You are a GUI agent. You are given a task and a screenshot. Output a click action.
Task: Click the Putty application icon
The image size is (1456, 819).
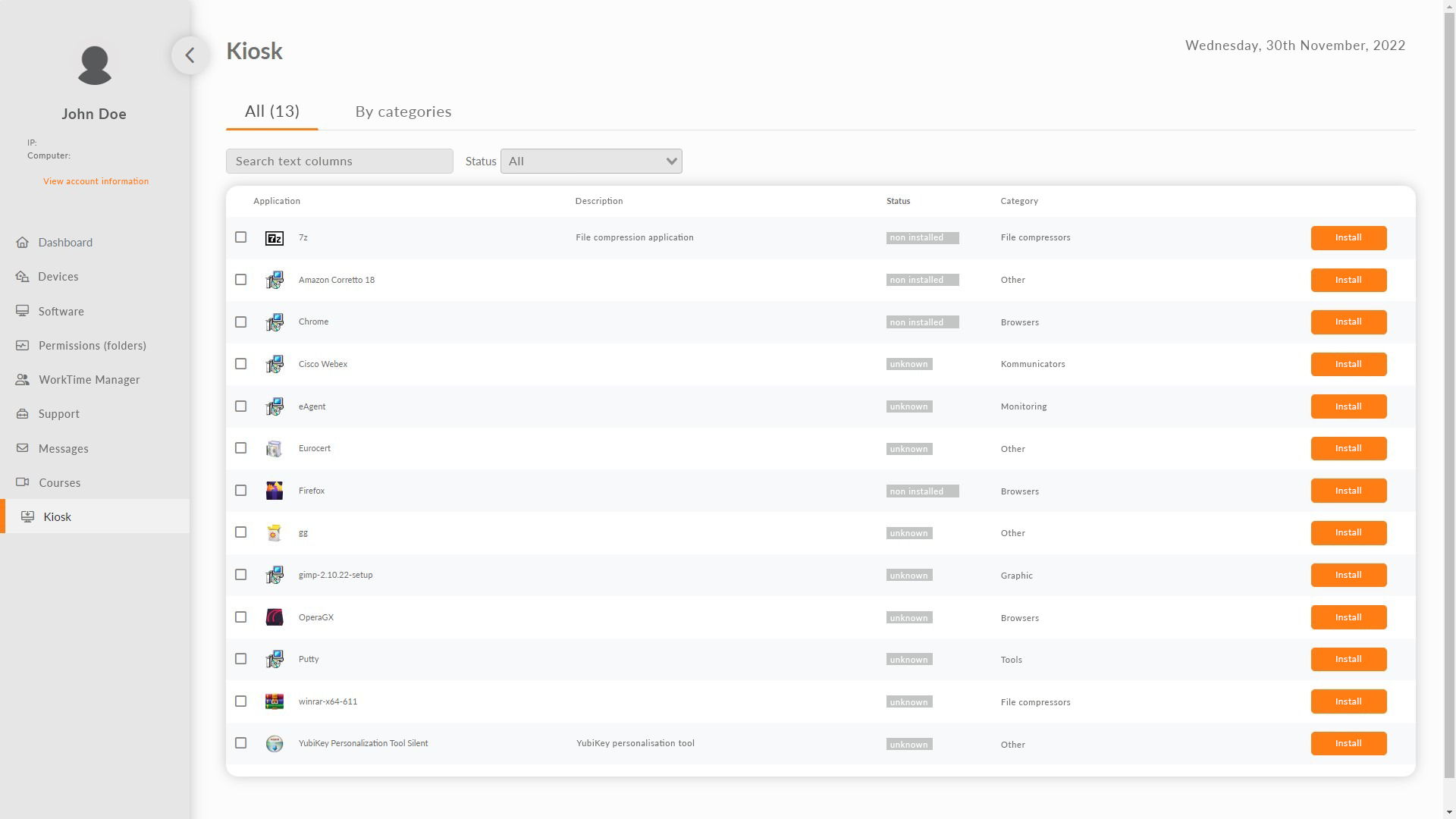(275, 659)
